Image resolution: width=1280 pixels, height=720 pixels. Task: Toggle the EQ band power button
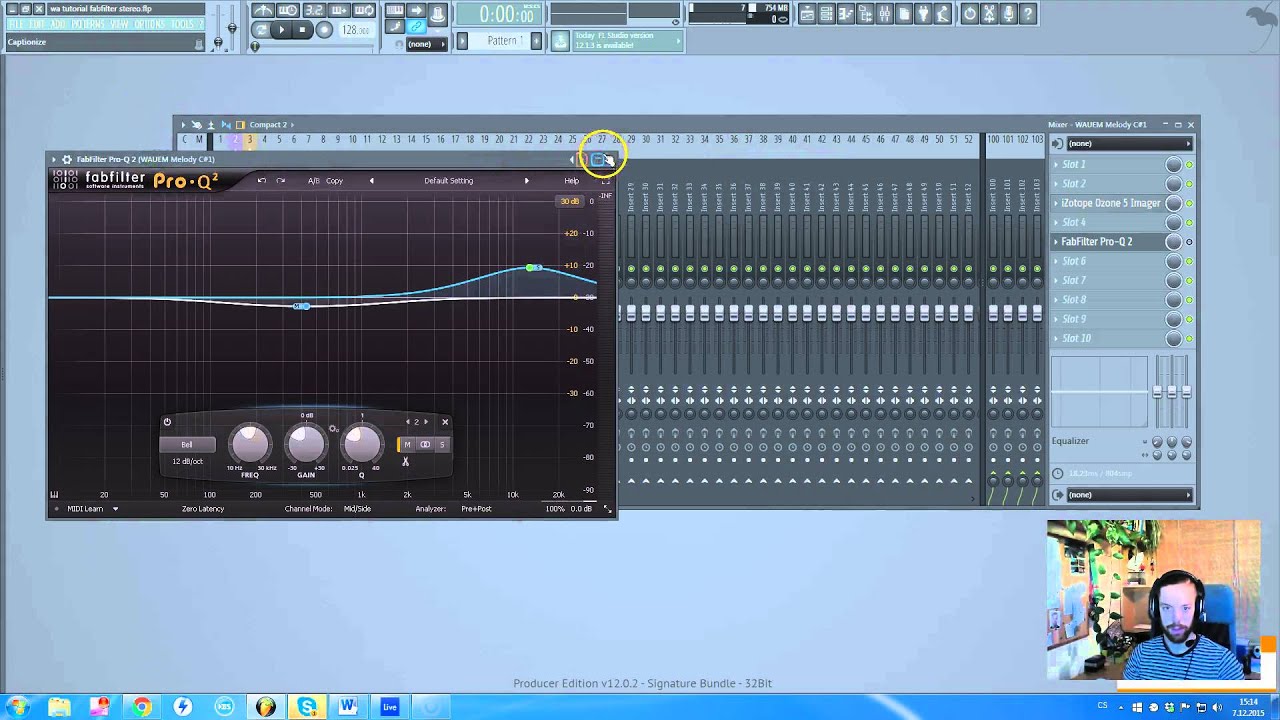167,422
